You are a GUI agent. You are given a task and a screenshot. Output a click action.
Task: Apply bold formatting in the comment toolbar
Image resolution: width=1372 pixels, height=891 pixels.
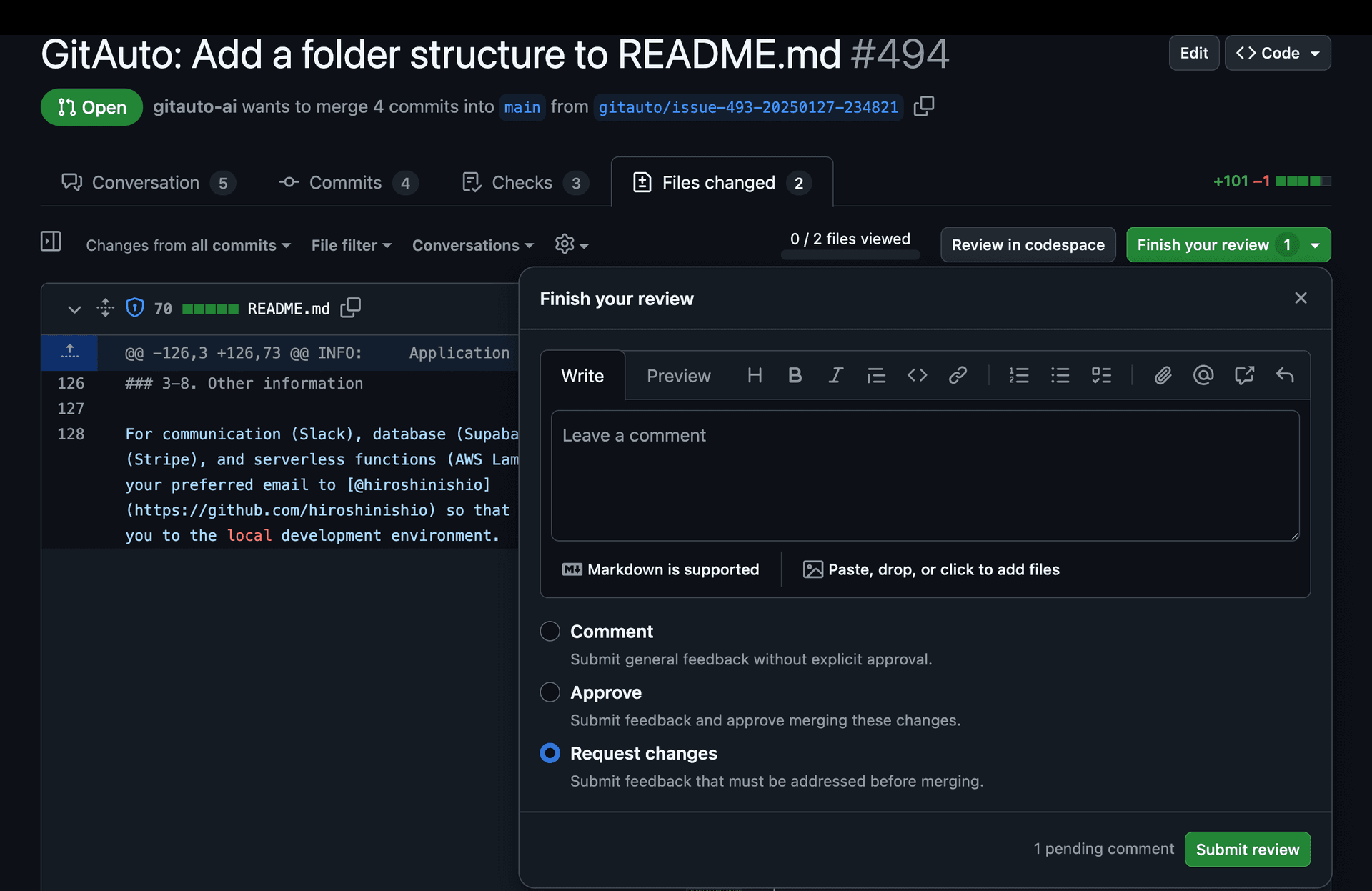point(795,375)
